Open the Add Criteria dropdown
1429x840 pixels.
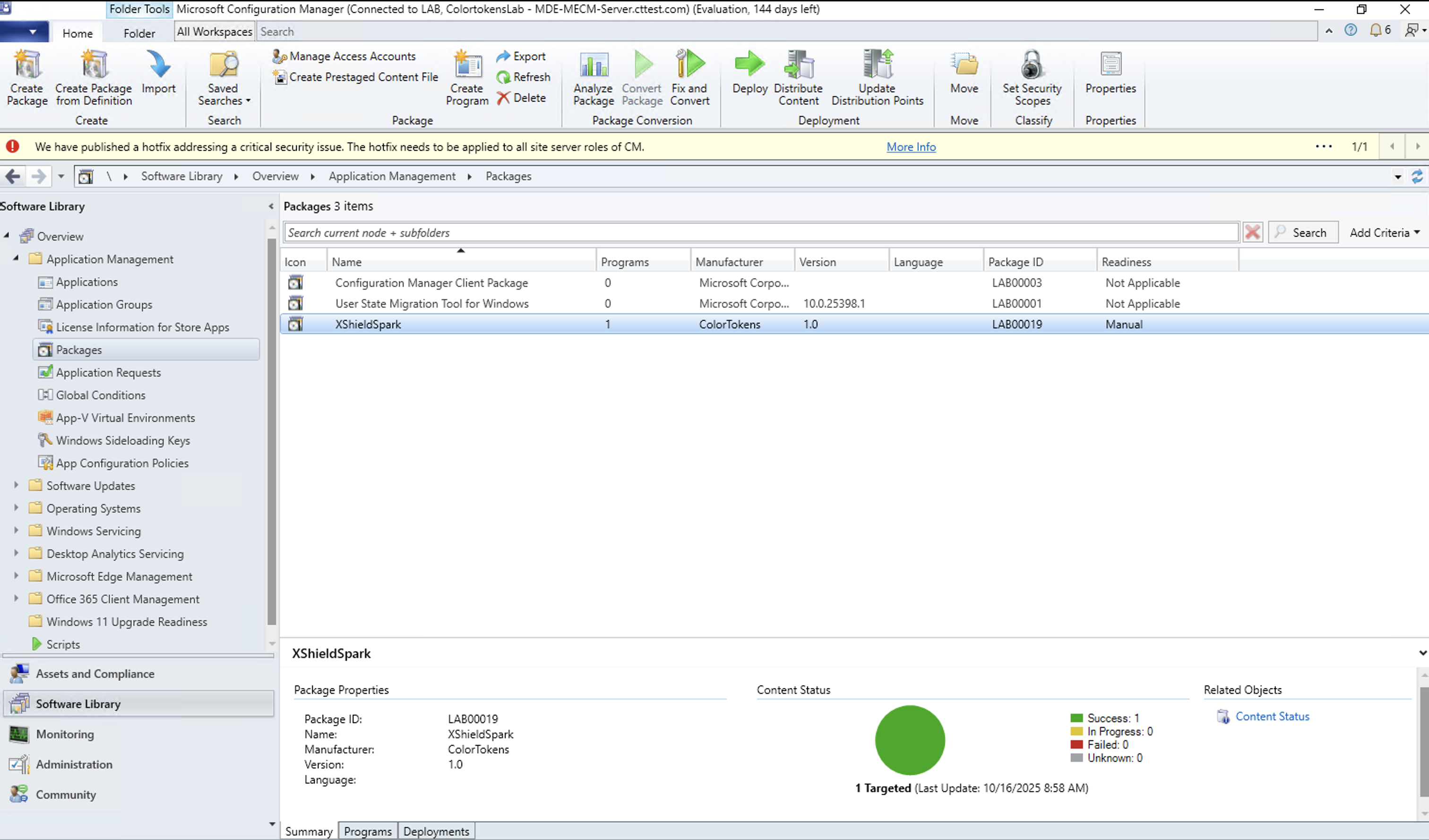coord(1384,232)
